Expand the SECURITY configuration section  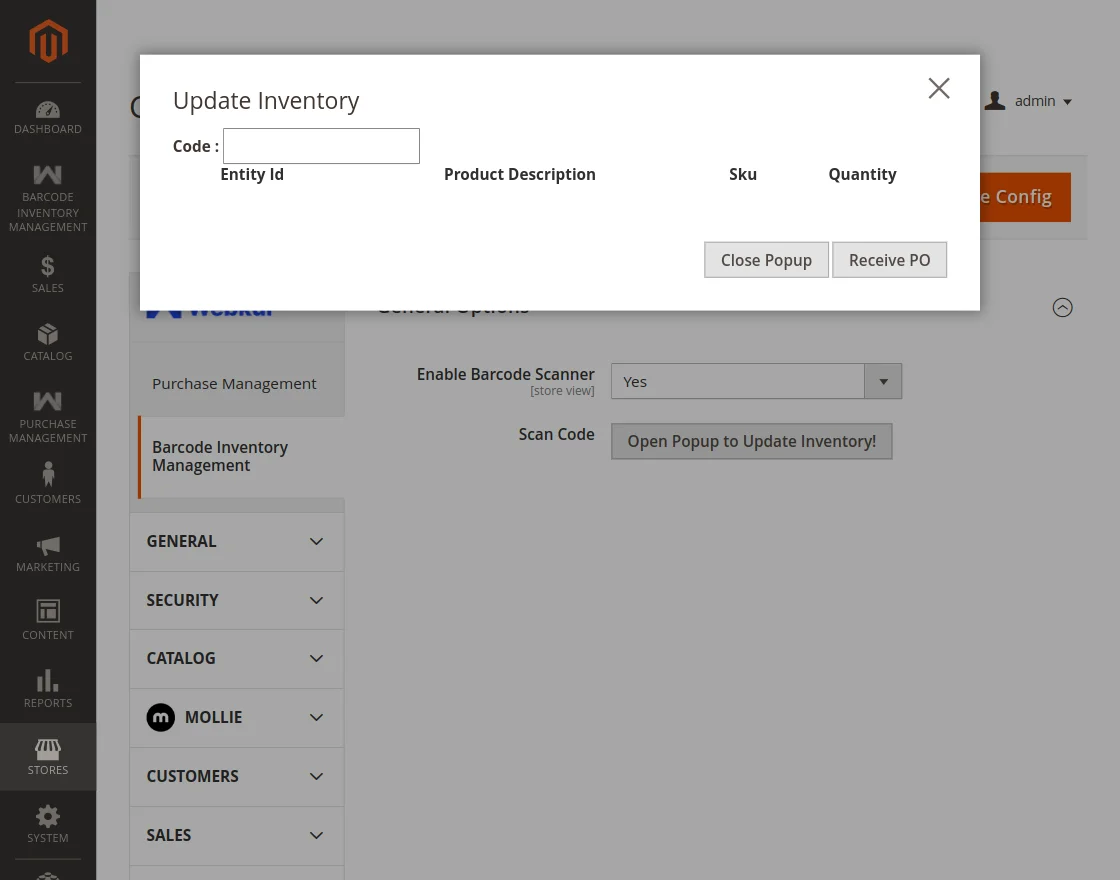click(x=236, y=600)
